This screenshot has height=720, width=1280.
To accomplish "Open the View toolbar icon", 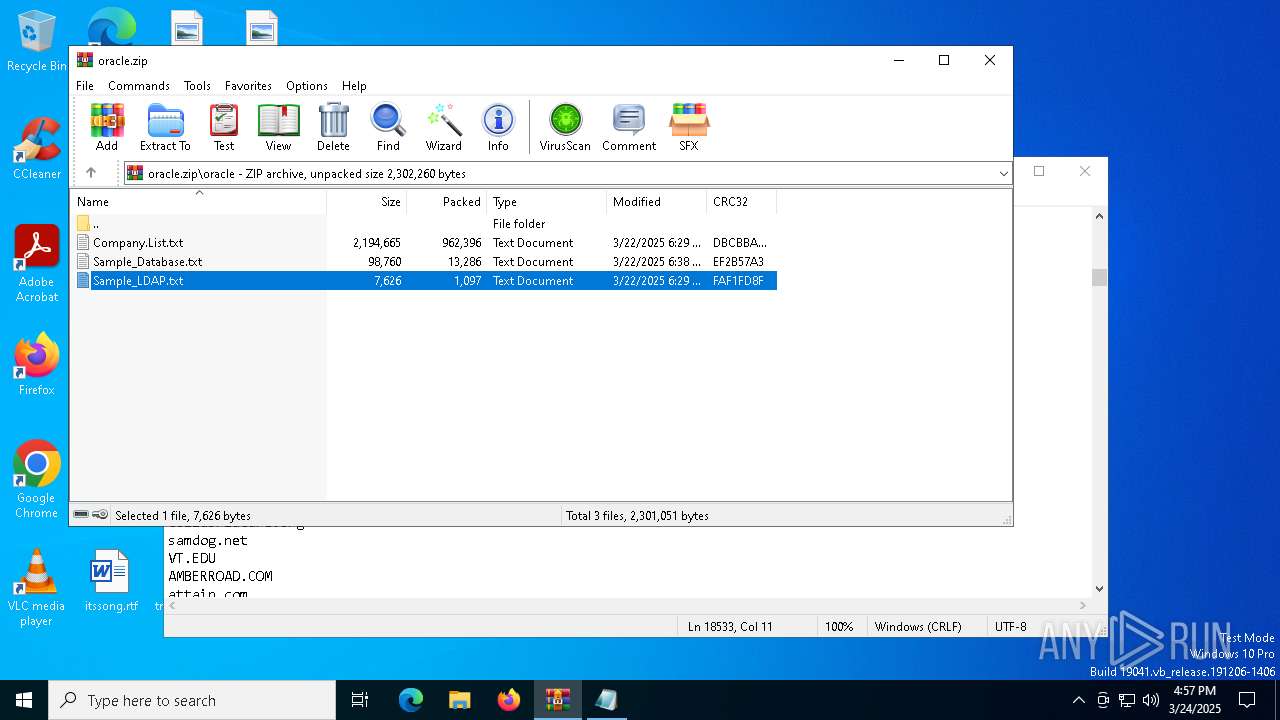I will (x=278, y=127).
